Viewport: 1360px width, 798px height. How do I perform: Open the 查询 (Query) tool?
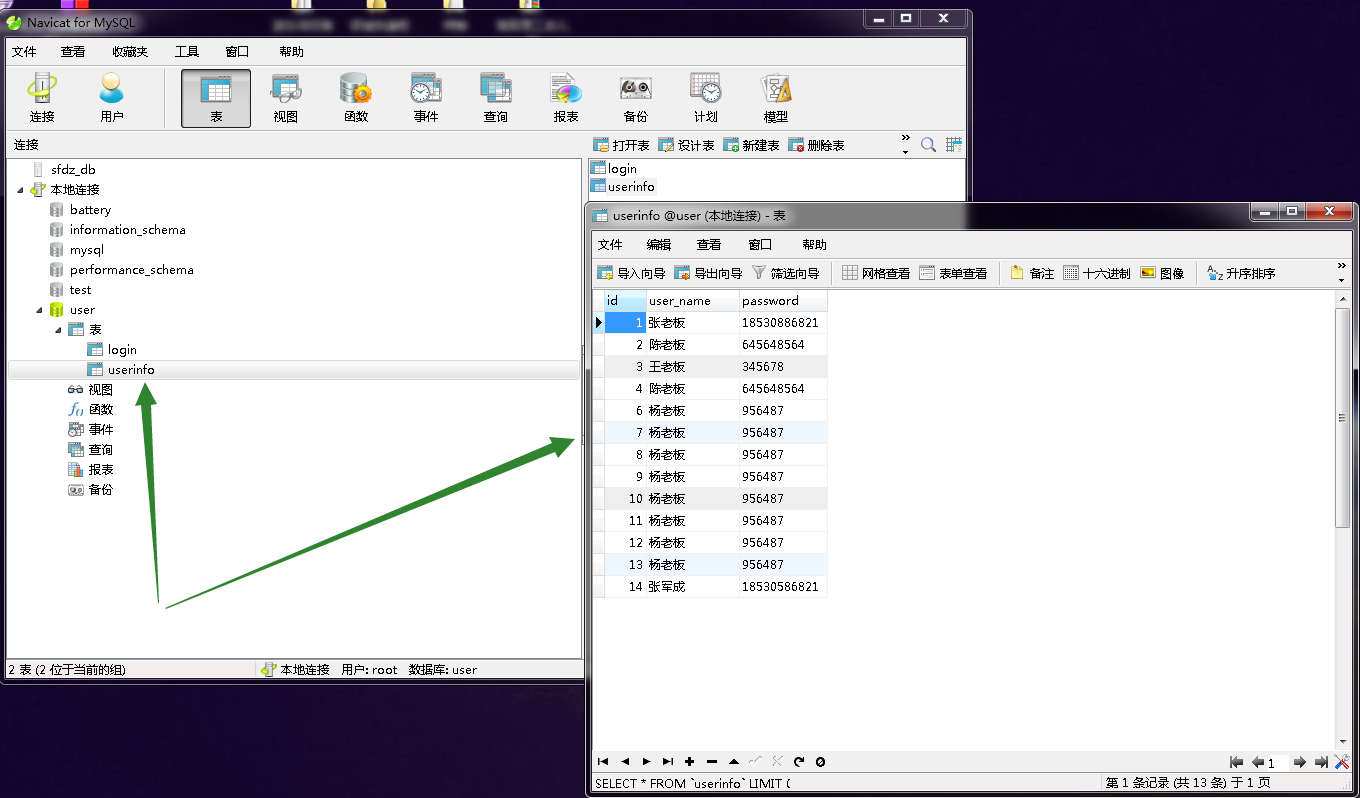[x=495, y=95]
